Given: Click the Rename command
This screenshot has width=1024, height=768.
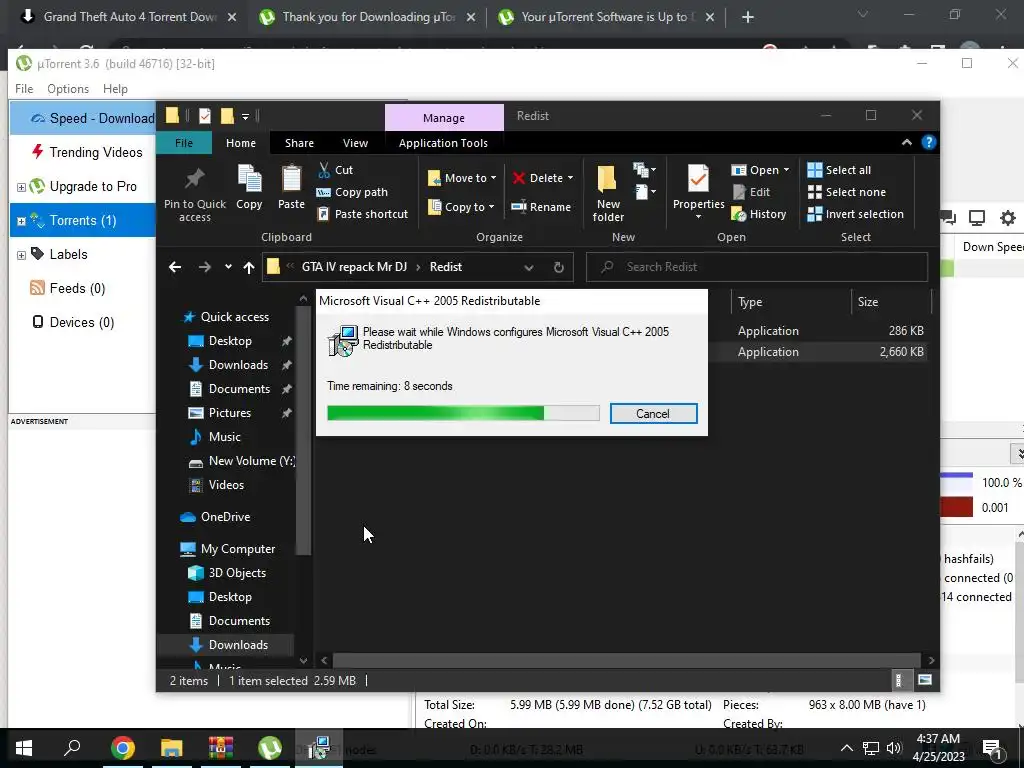Looking at the screenshot, I should pyautogui.click(x=541, y=207).
